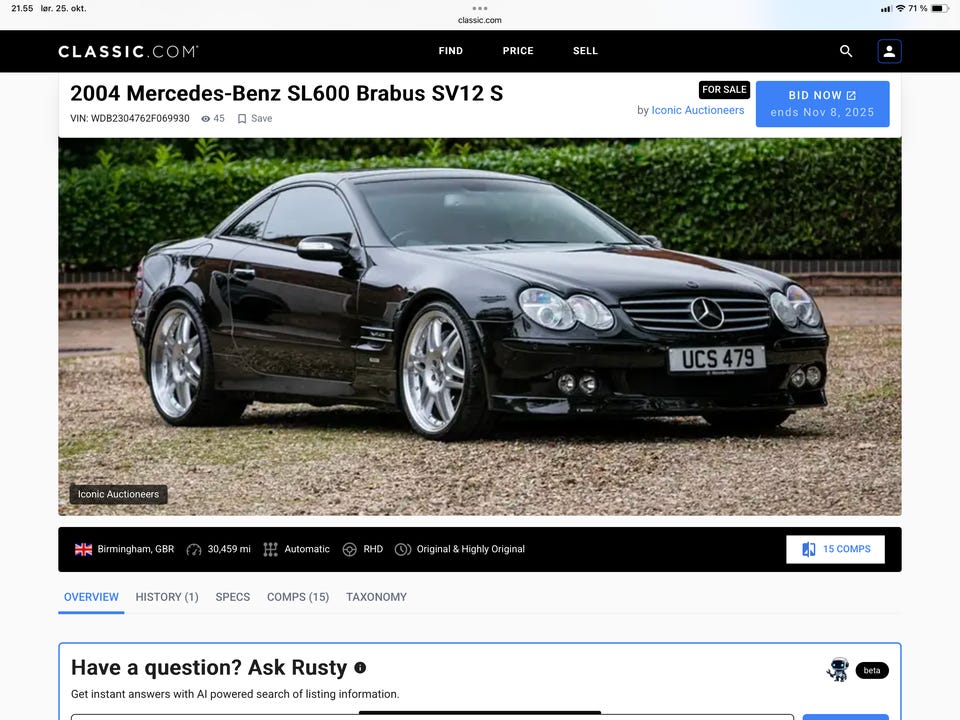This screenshot has height=720, width=960.
Task: Click the Wi-Fi status icon
Action: (900, 9)
